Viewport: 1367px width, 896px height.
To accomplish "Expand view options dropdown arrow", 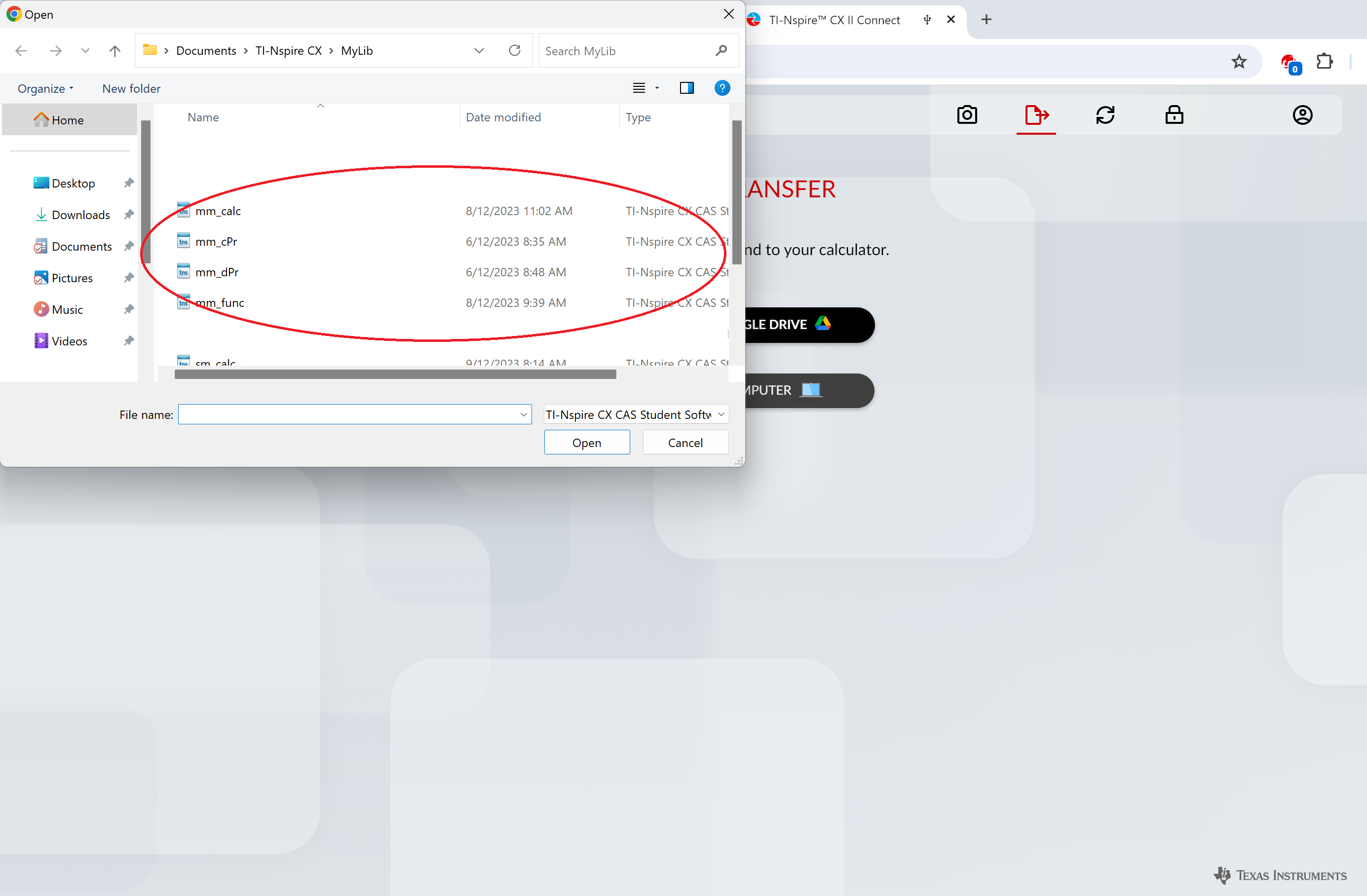I will tap(657, 88).
